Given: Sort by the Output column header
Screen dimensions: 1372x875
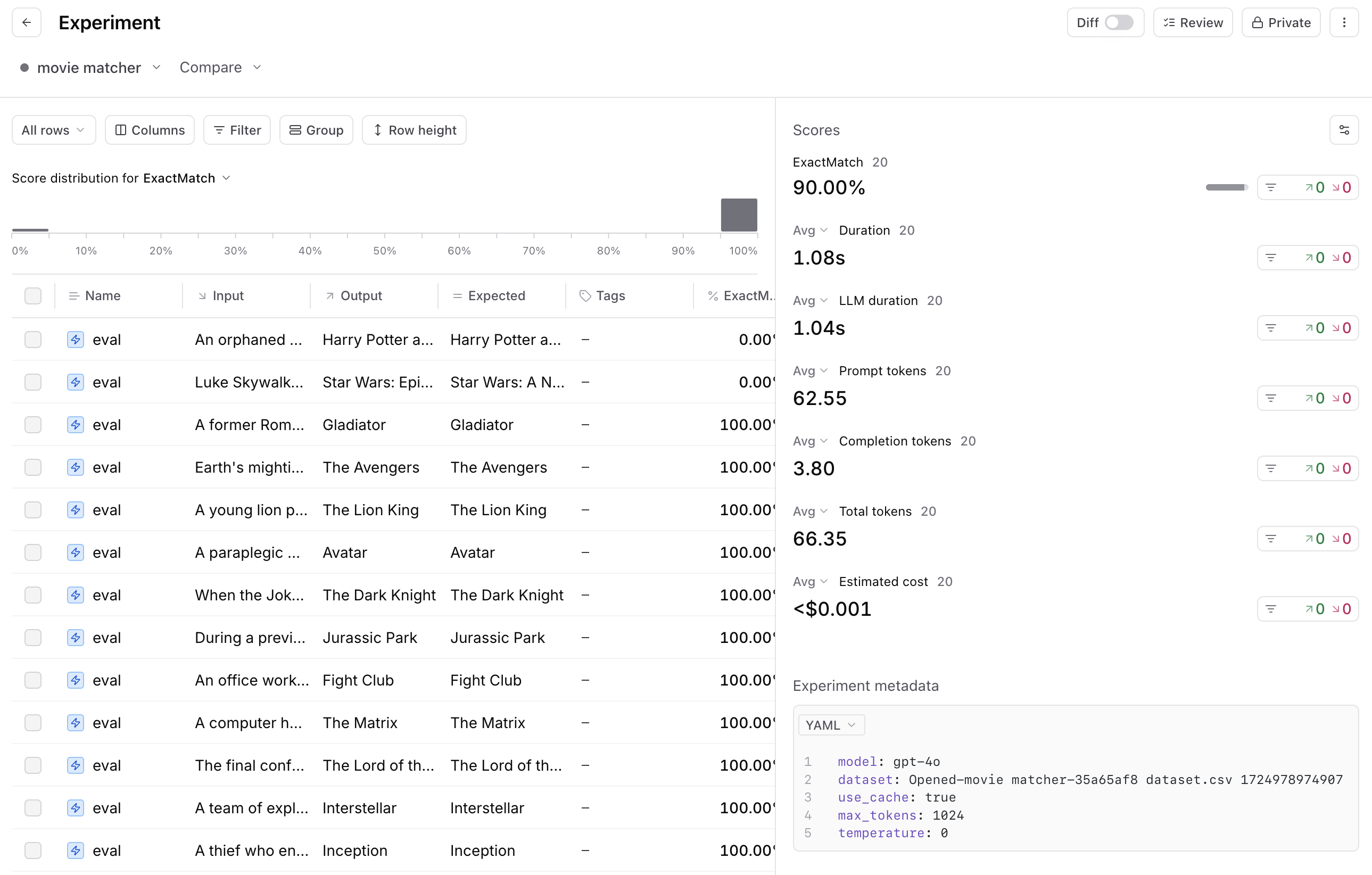Looking at the screenshot, I should click(361, 295).
